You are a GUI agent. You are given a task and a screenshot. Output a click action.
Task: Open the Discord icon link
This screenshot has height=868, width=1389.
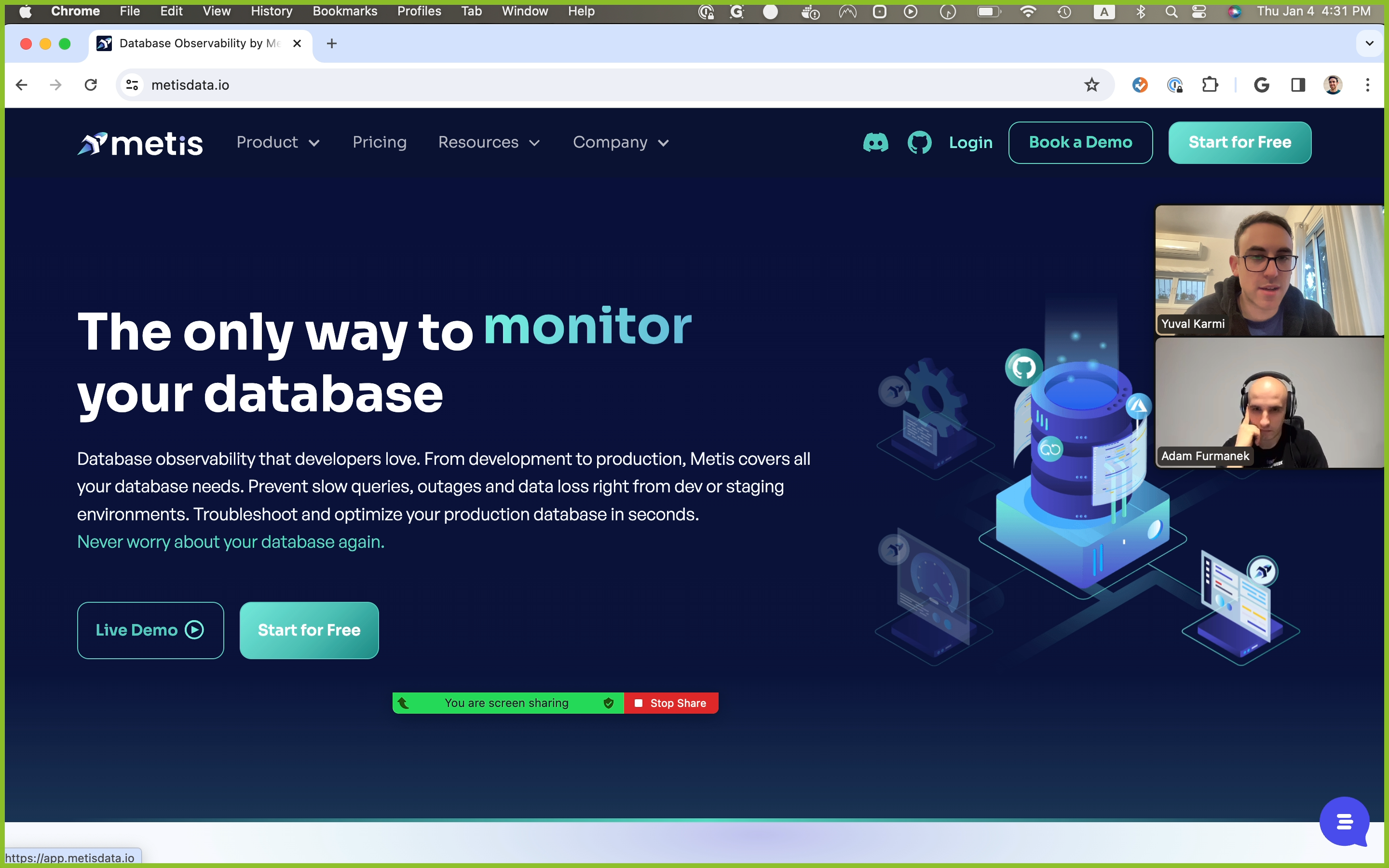[x=875, y=142]
